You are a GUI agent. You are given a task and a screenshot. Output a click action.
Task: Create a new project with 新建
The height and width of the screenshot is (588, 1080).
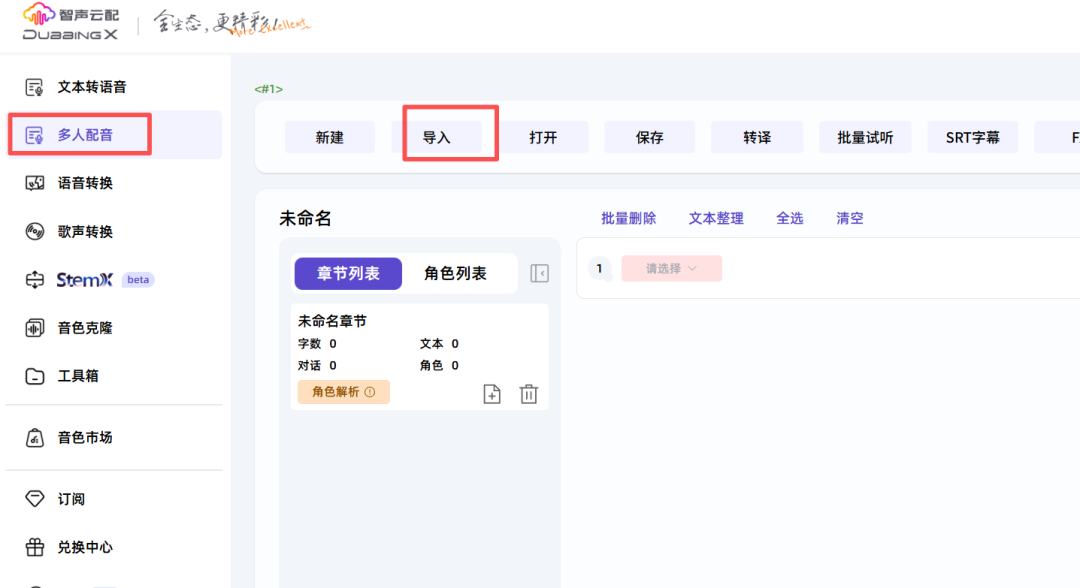(x=330, y=137)
